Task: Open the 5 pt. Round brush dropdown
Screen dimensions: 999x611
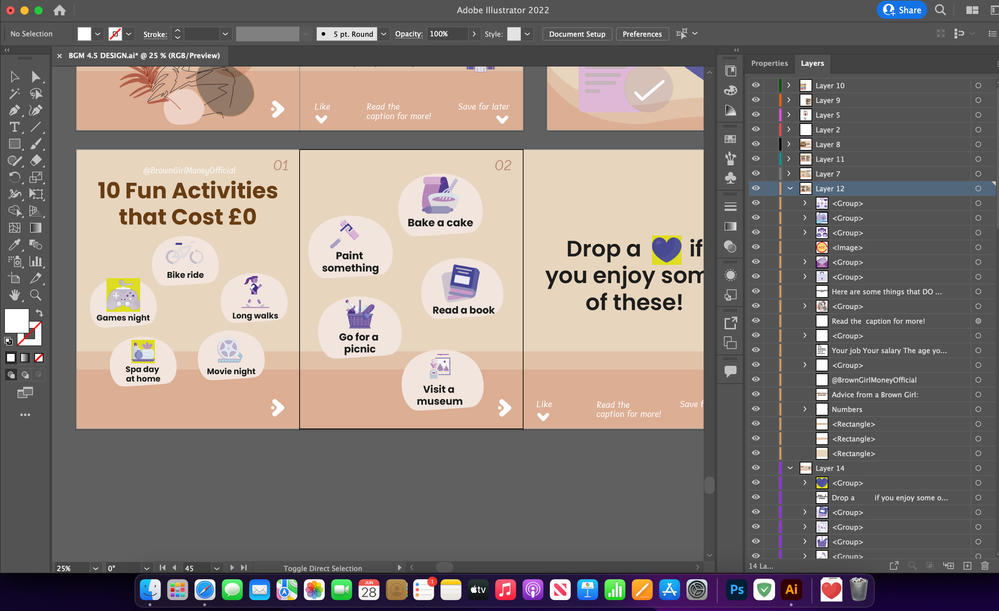Action: [384, 34]
